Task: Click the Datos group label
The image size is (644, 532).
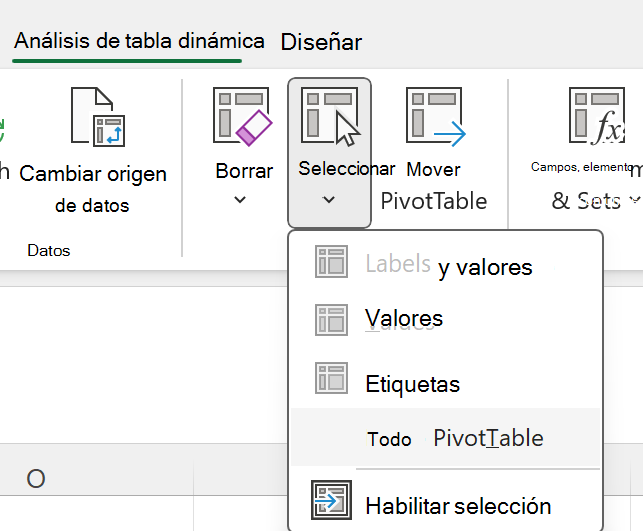Action: pos(49,251)
